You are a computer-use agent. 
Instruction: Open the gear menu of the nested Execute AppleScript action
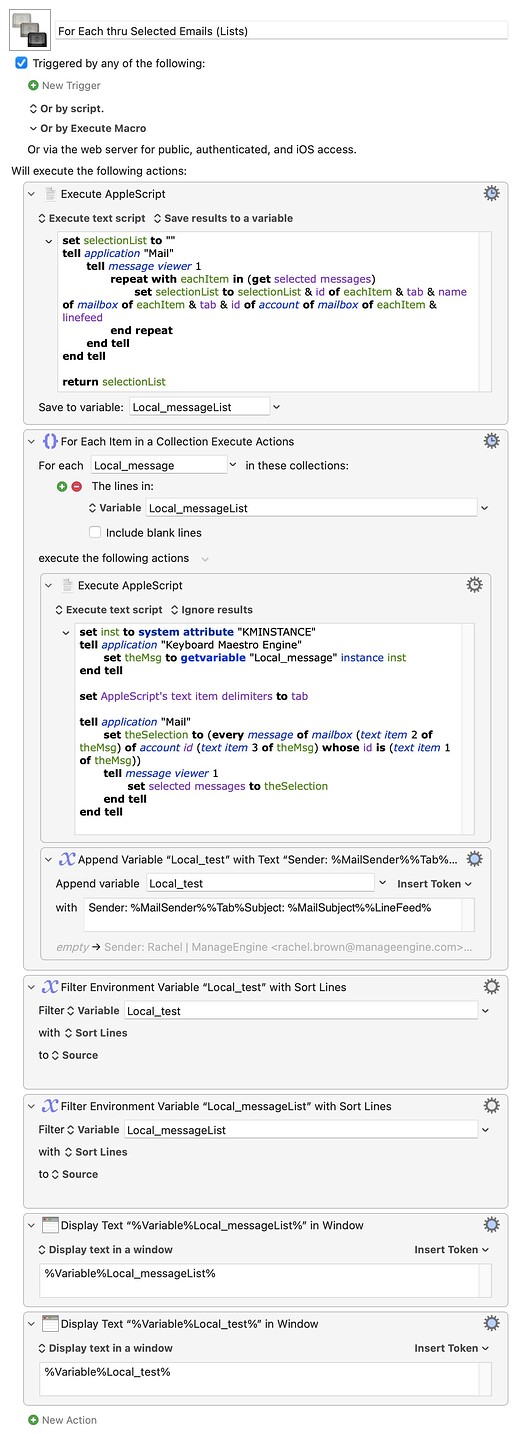(x=475, y=585)
